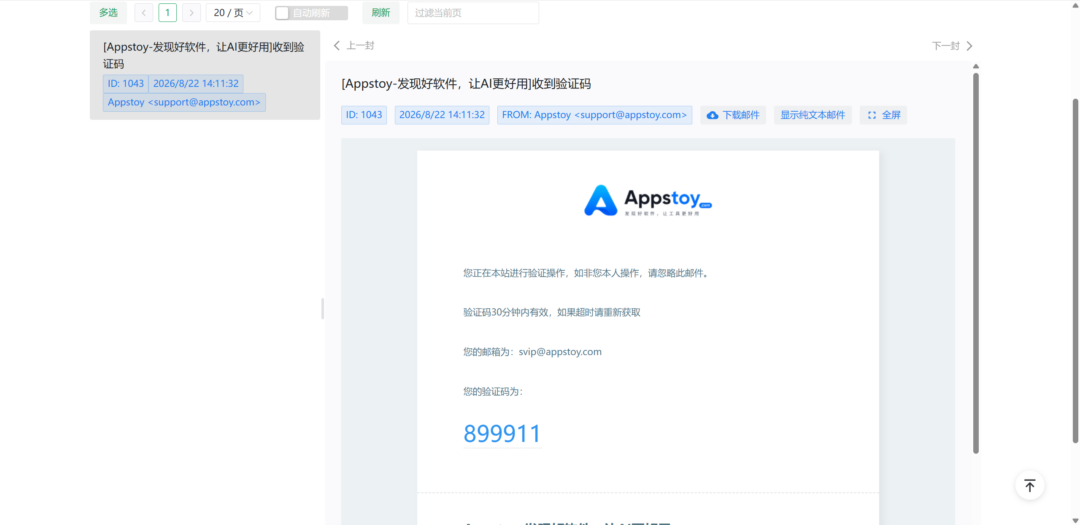Click the pane splitter handle between list and detail

click(322, 309)
